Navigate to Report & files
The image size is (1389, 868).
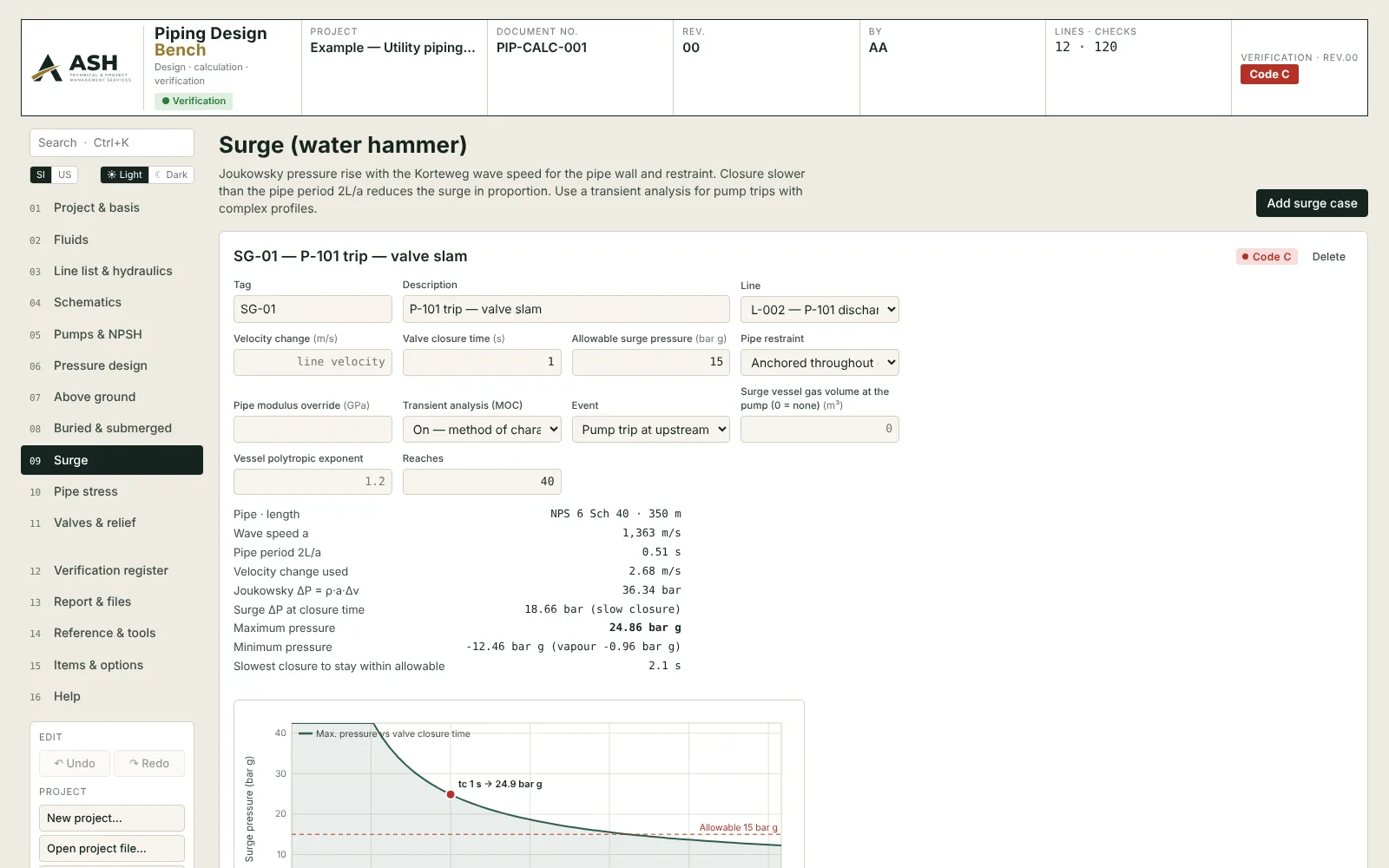point(112,602)
